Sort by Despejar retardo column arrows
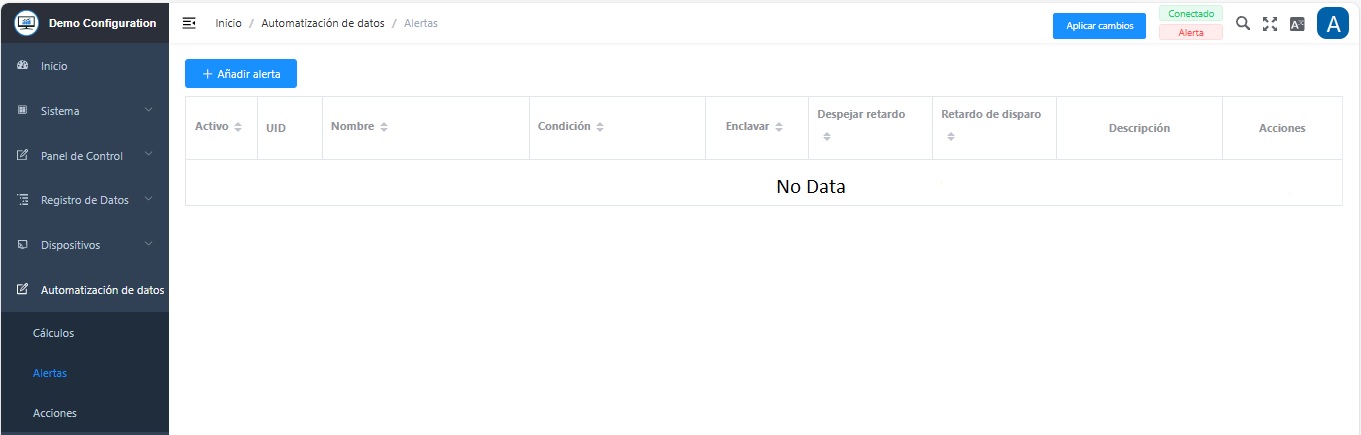The width and height of the screenshot is (1361, 435). click(x=827, y=137)
